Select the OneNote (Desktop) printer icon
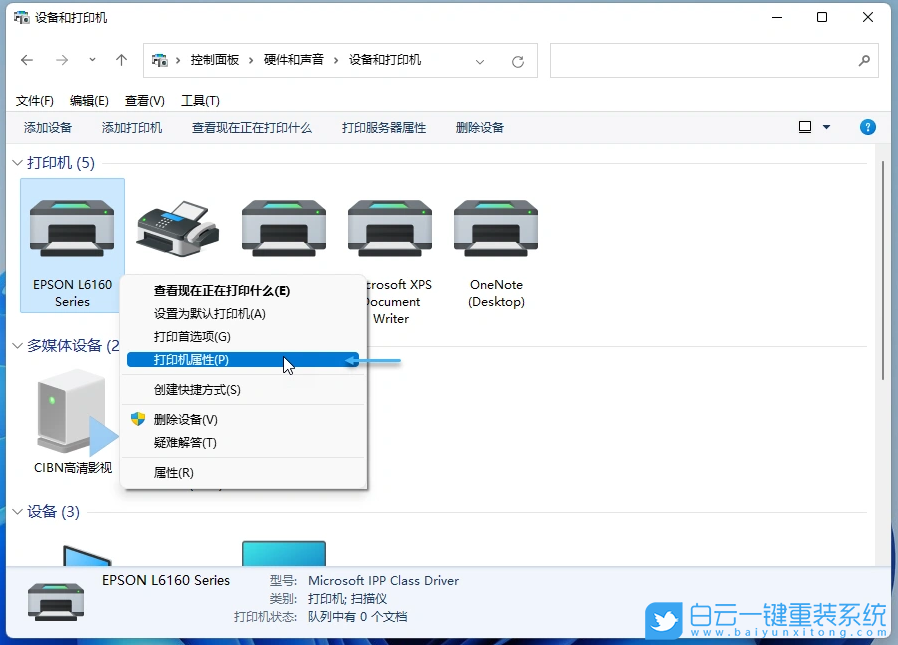Screen dimensions: 898x645 tap(495, 228)
